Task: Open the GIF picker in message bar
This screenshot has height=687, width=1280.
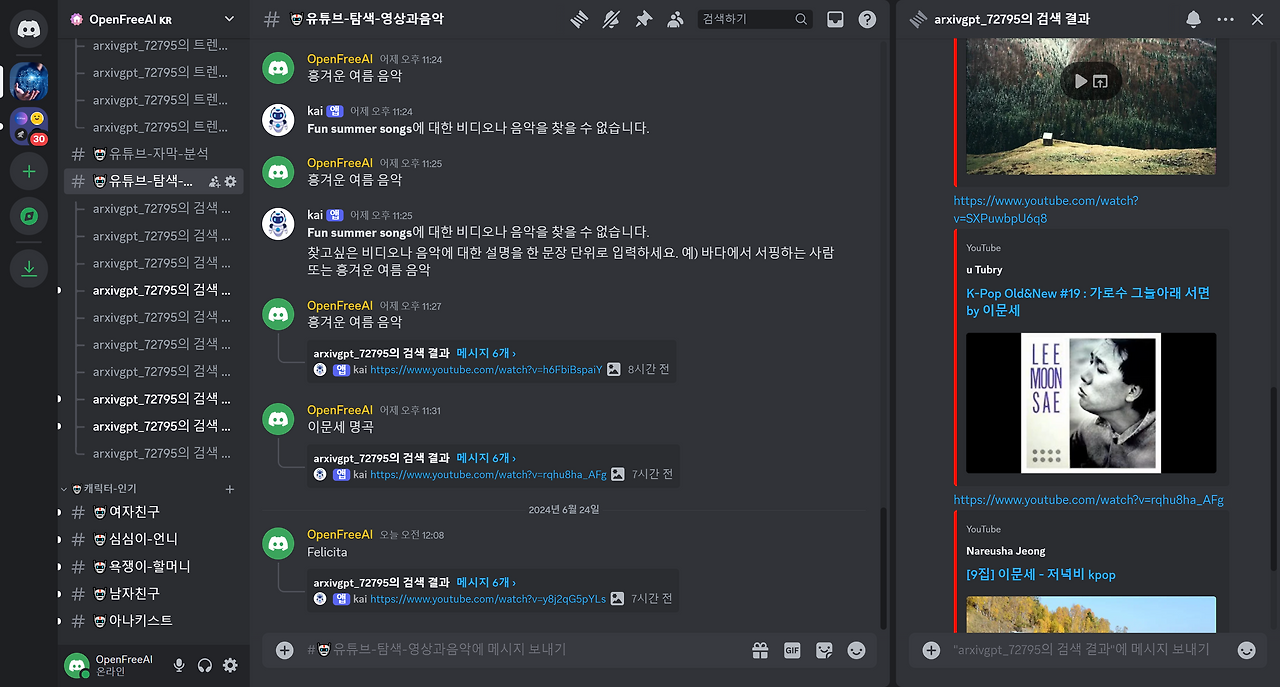Action: coord(792,650)
